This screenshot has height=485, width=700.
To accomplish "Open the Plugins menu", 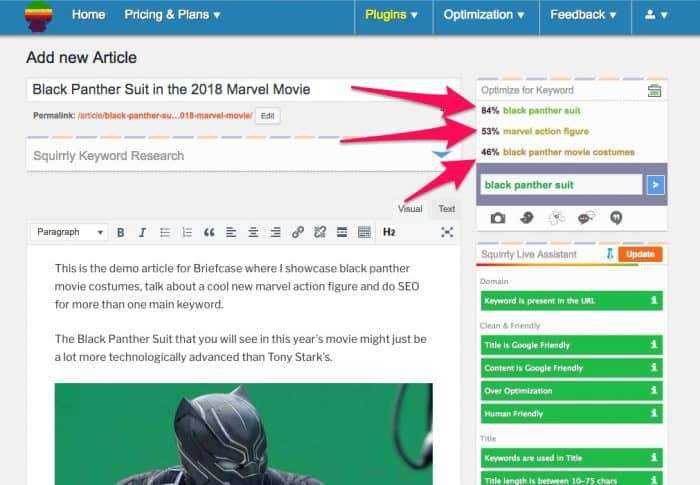I will coord(392,15).
